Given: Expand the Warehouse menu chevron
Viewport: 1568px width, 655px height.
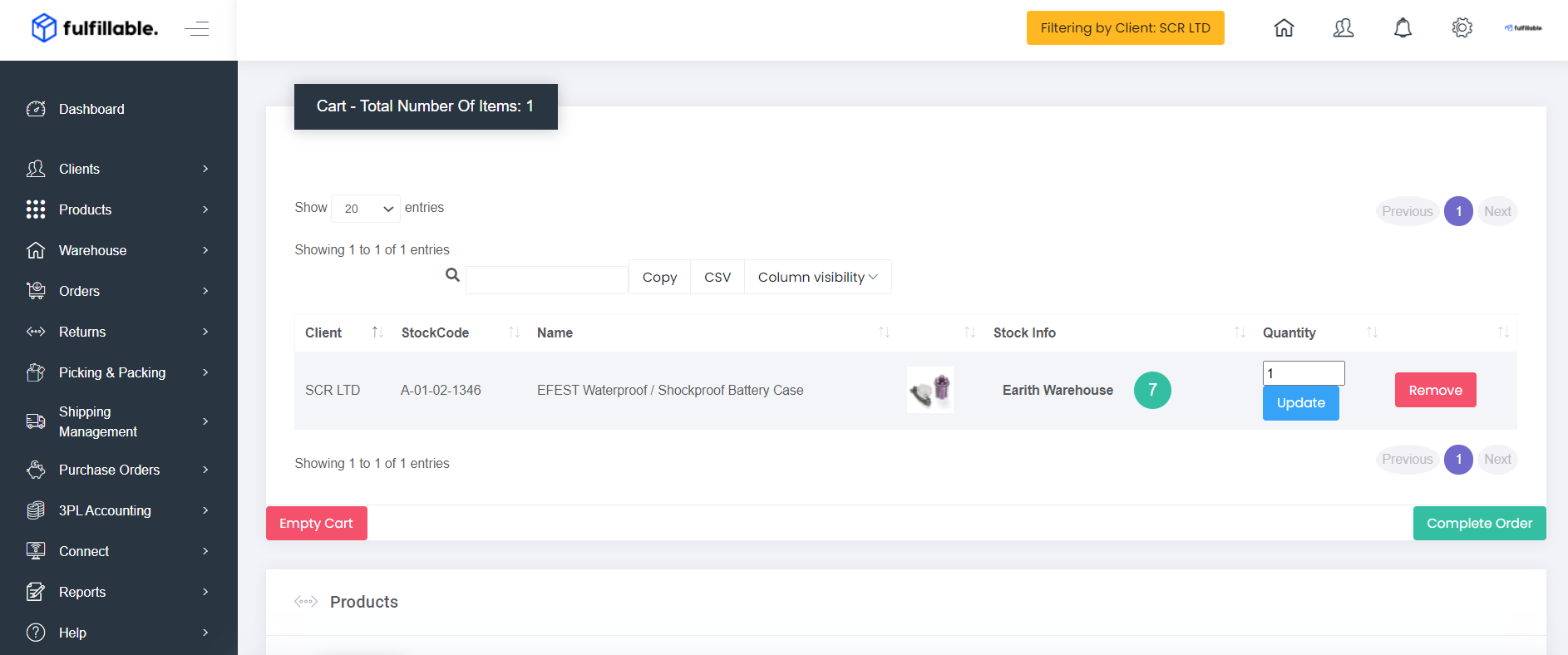Looking at the screenshot, I should (205, 250).
